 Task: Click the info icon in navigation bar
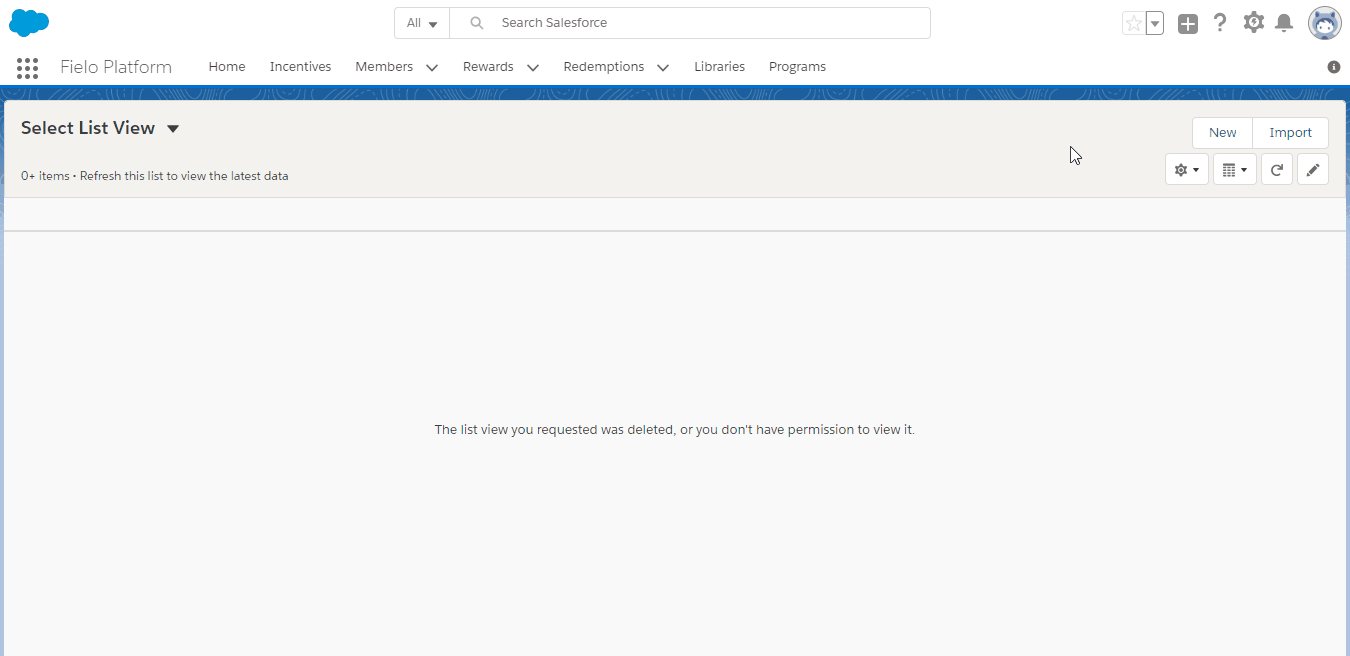click(1334, 67)
